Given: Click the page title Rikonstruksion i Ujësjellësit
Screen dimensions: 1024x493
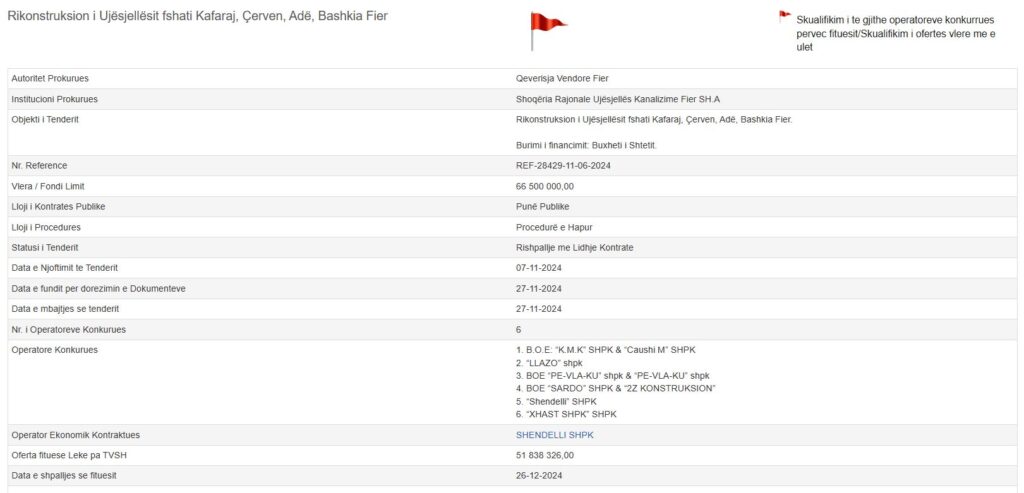Looking at the screenshot, I should pyautogui.click(x=197, y=17).
